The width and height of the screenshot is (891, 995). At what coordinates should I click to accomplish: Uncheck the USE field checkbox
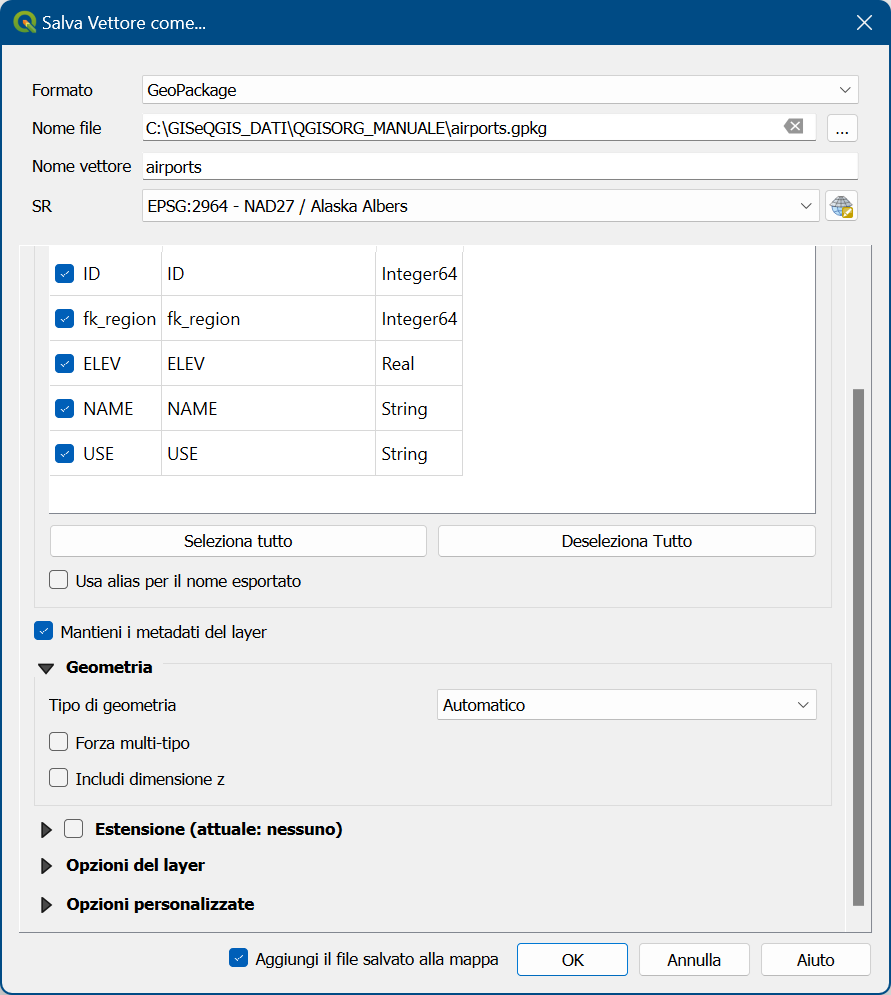tap(65, 454)
